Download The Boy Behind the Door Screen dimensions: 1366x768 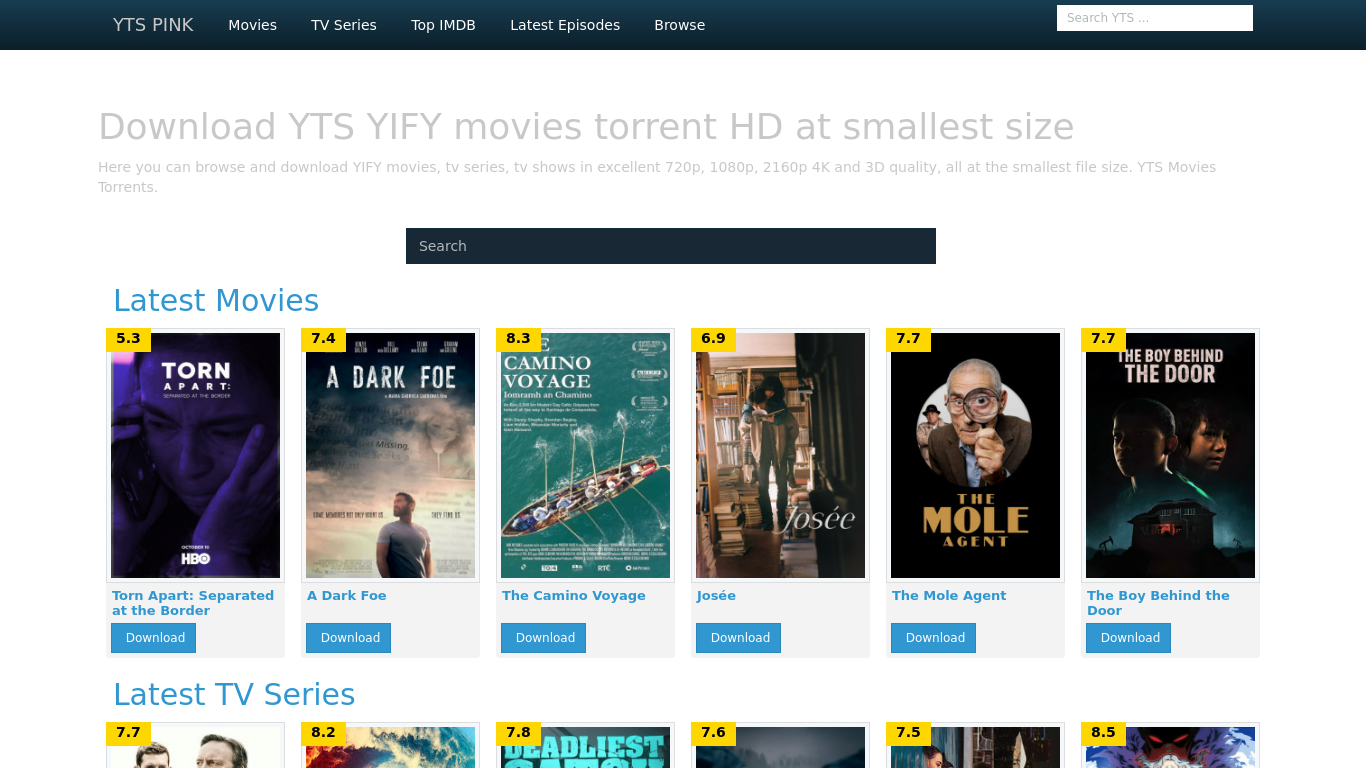point(1129,638)
